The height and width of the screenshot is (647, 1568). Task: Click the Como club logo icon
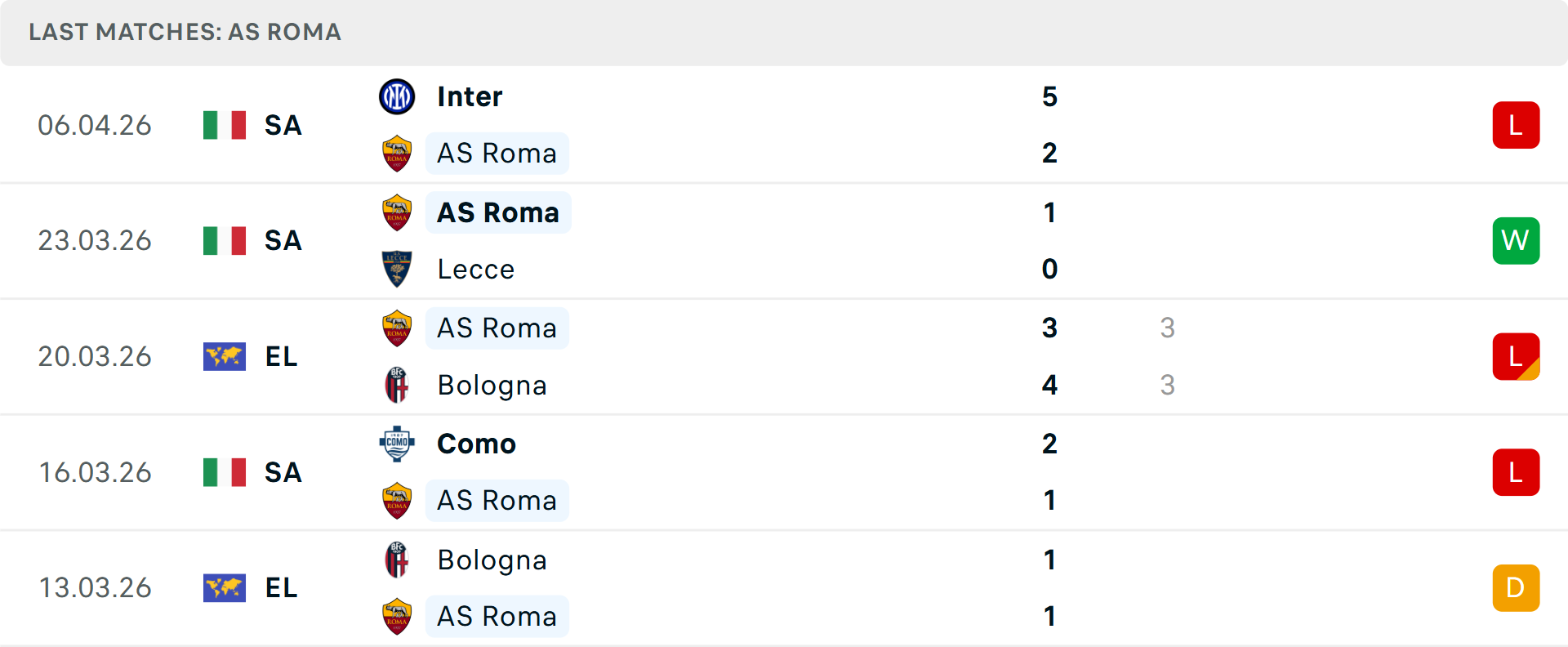(x=397, y=444)
